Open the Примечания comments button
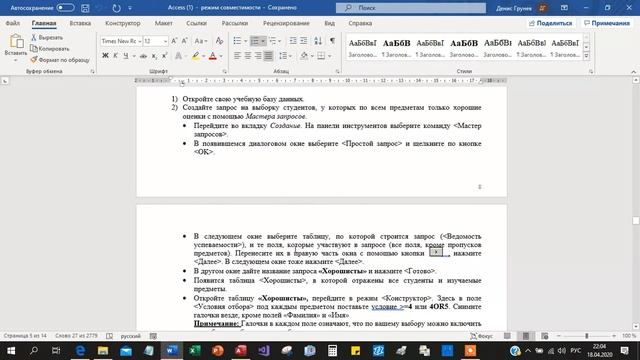This screenshot has height=360, width=640. coord(607,23)
